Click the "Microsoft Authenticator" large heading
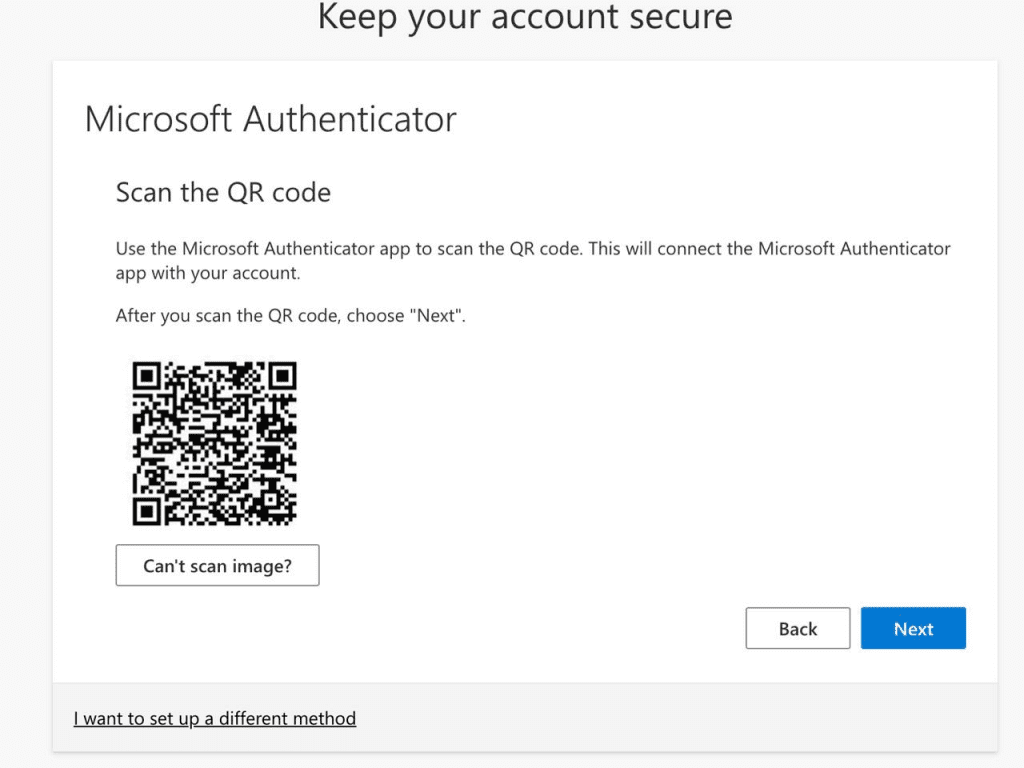This screenshot has height=768, width=1024. [270, 119]
